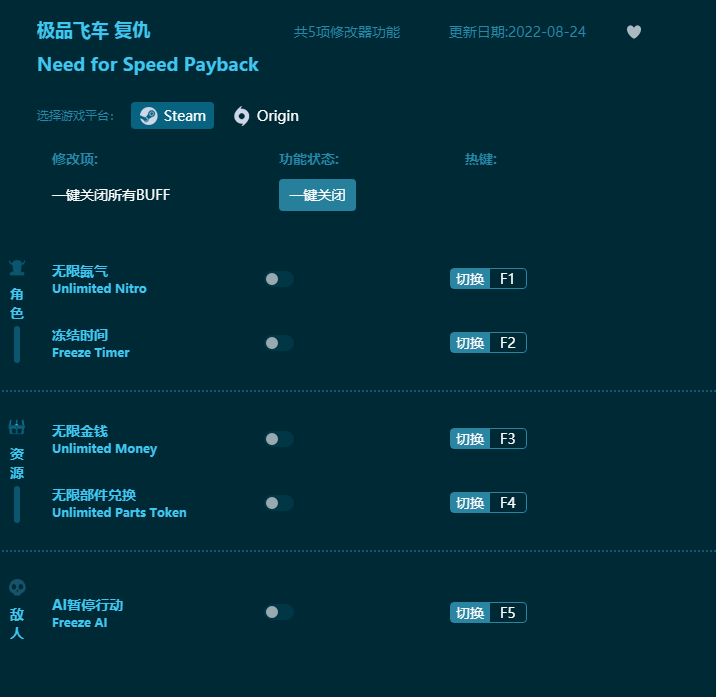Image resolution: width=716 pixels, height=697 pixels.
Task: Click the F4 hotkey field
Action: tap(508, 502)
